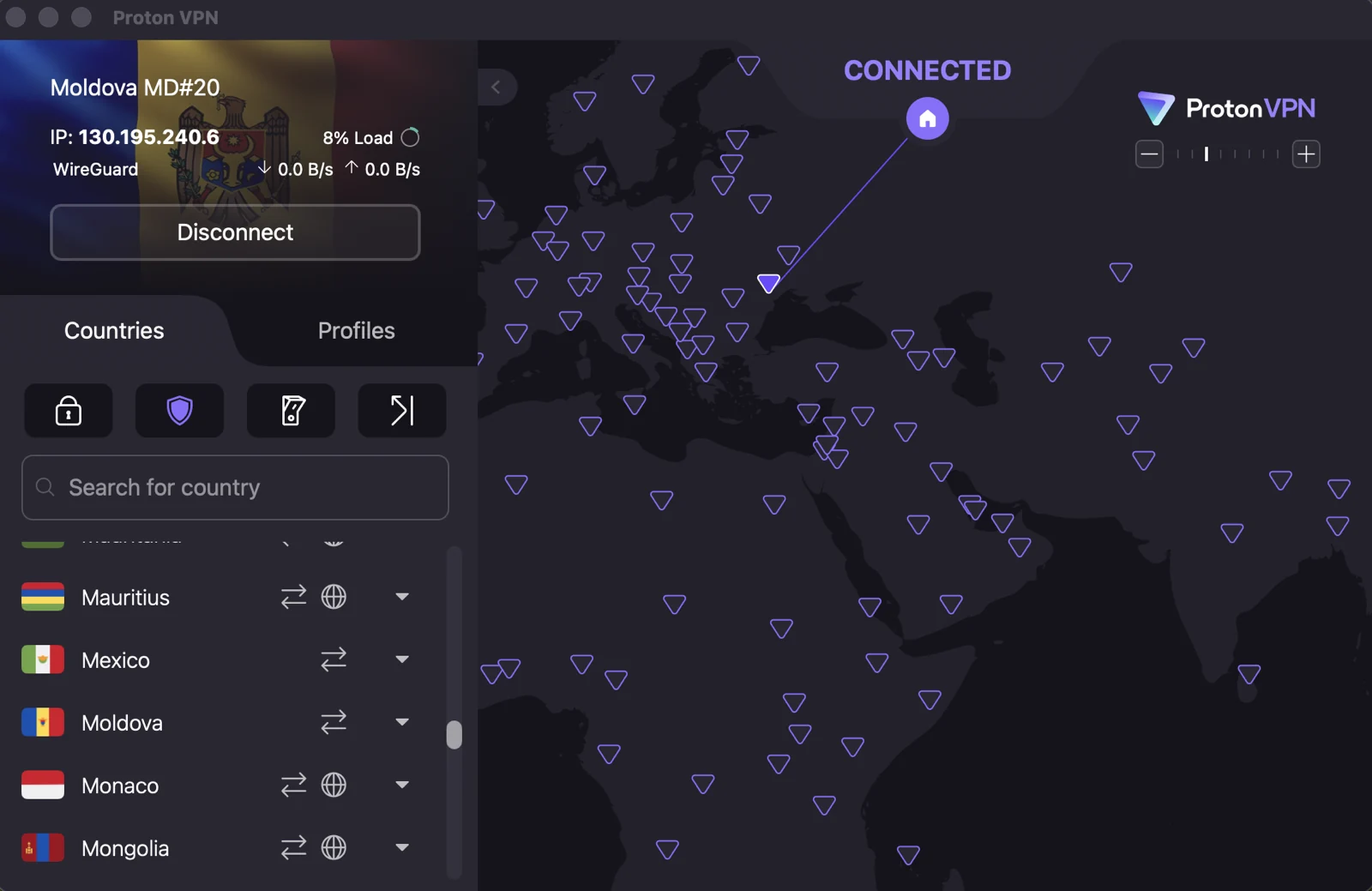Click the Monaco flag icon
The image size is (1372, 891).
[x=43, y=785]
